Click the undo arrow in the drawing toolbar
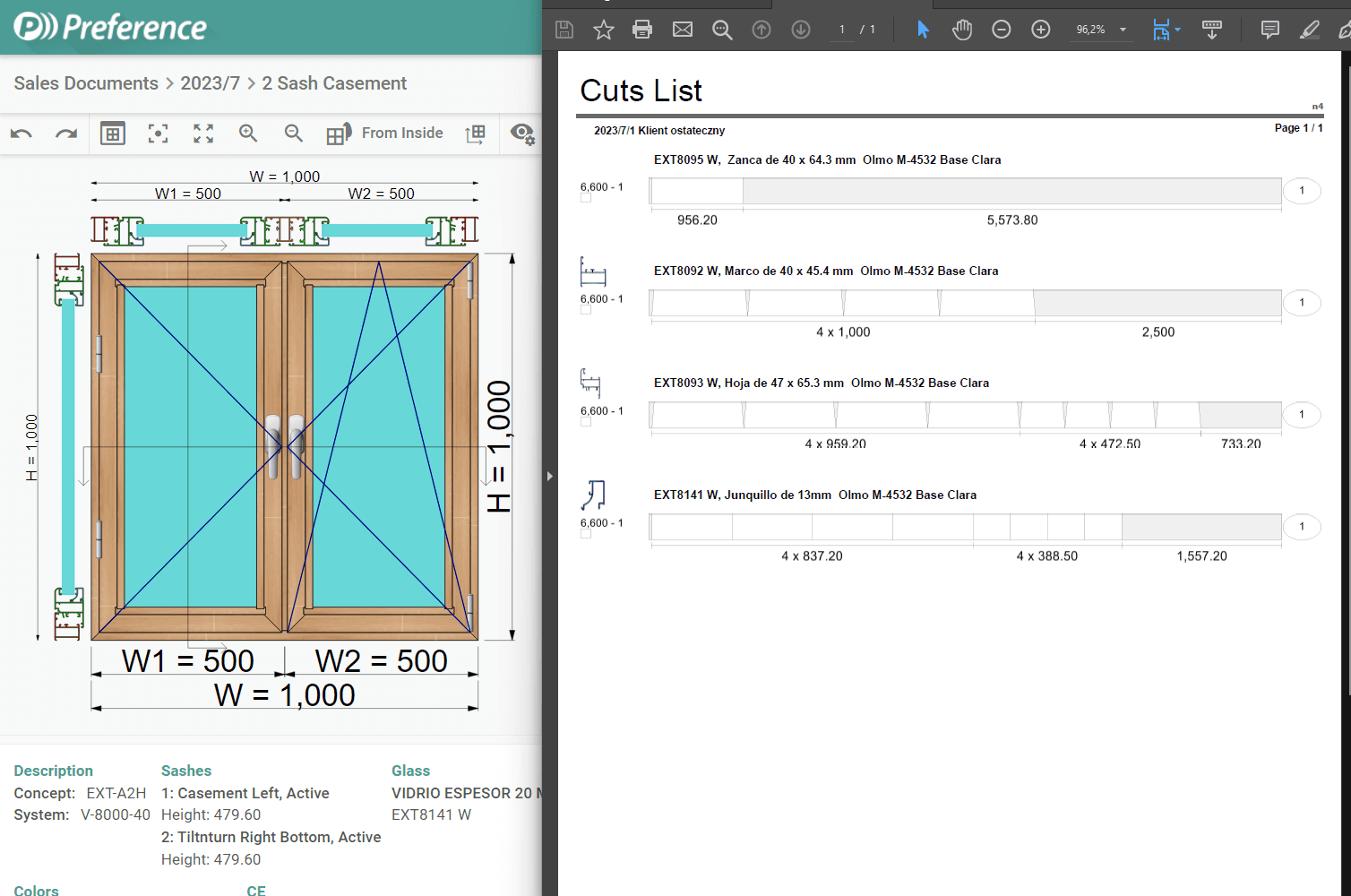This screenshot has height=896, width=1351. (22, 134)
